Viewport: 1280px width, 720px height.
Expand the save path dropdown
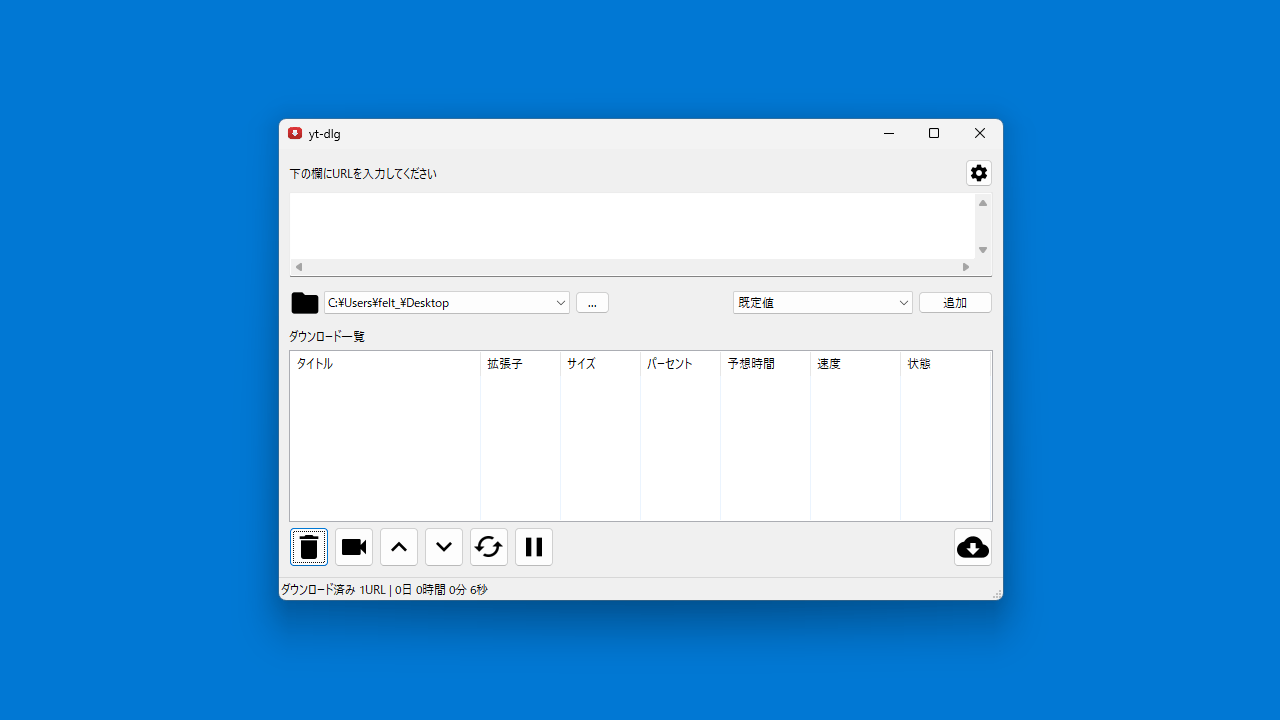[x=561, y=303]
